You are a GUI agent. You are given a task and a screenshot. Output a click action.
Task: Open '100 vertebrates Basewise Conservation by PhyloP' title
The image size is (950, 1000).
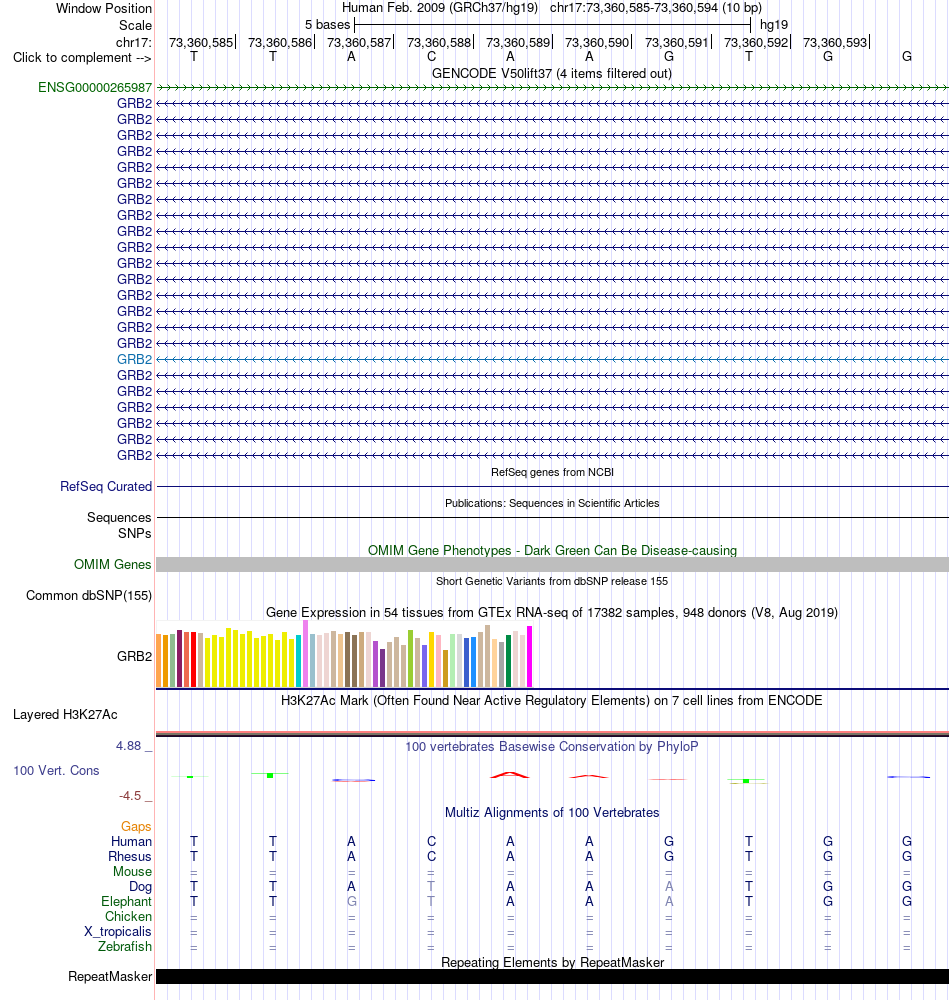click(552, 747)
